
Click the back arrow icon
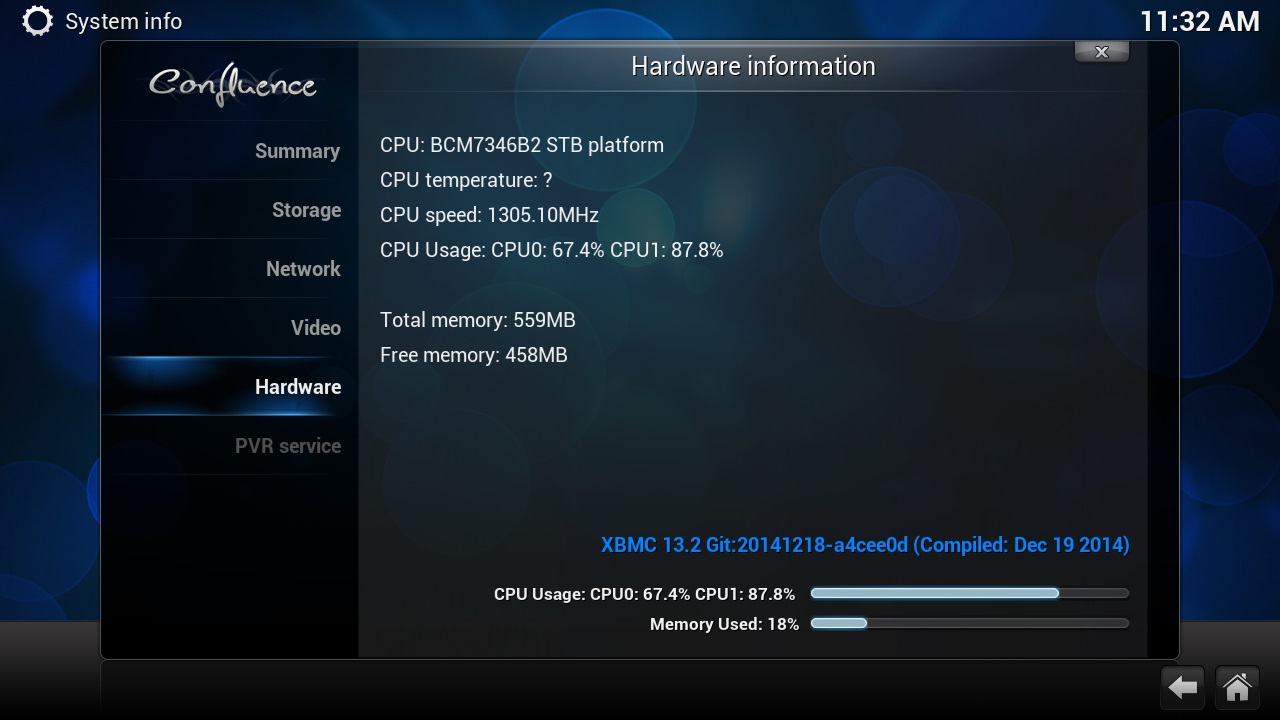[x=1183, y=688]
